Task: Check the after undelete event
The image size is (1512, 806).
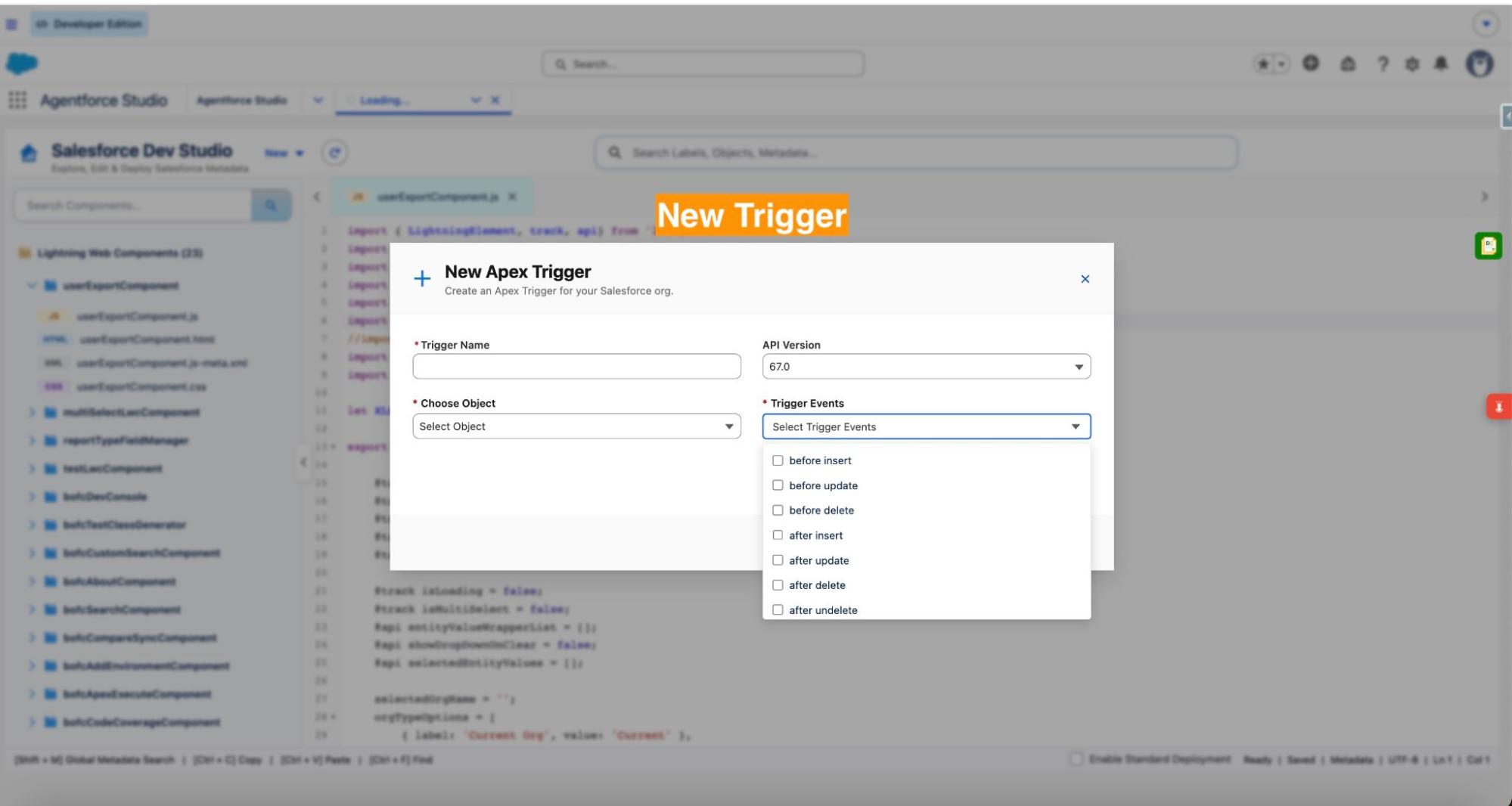Action: 778,610
